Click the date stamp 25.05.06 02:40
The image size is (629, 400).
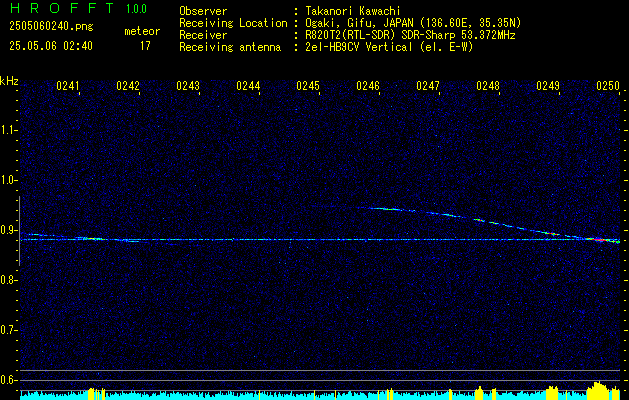click(51, 46)
